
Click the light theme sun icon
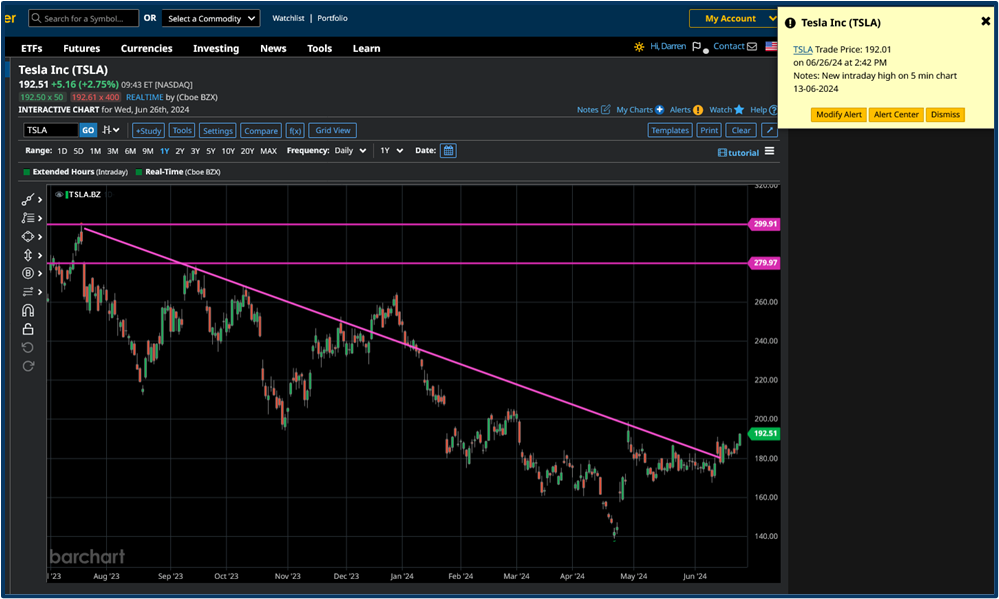pos(639,47)
